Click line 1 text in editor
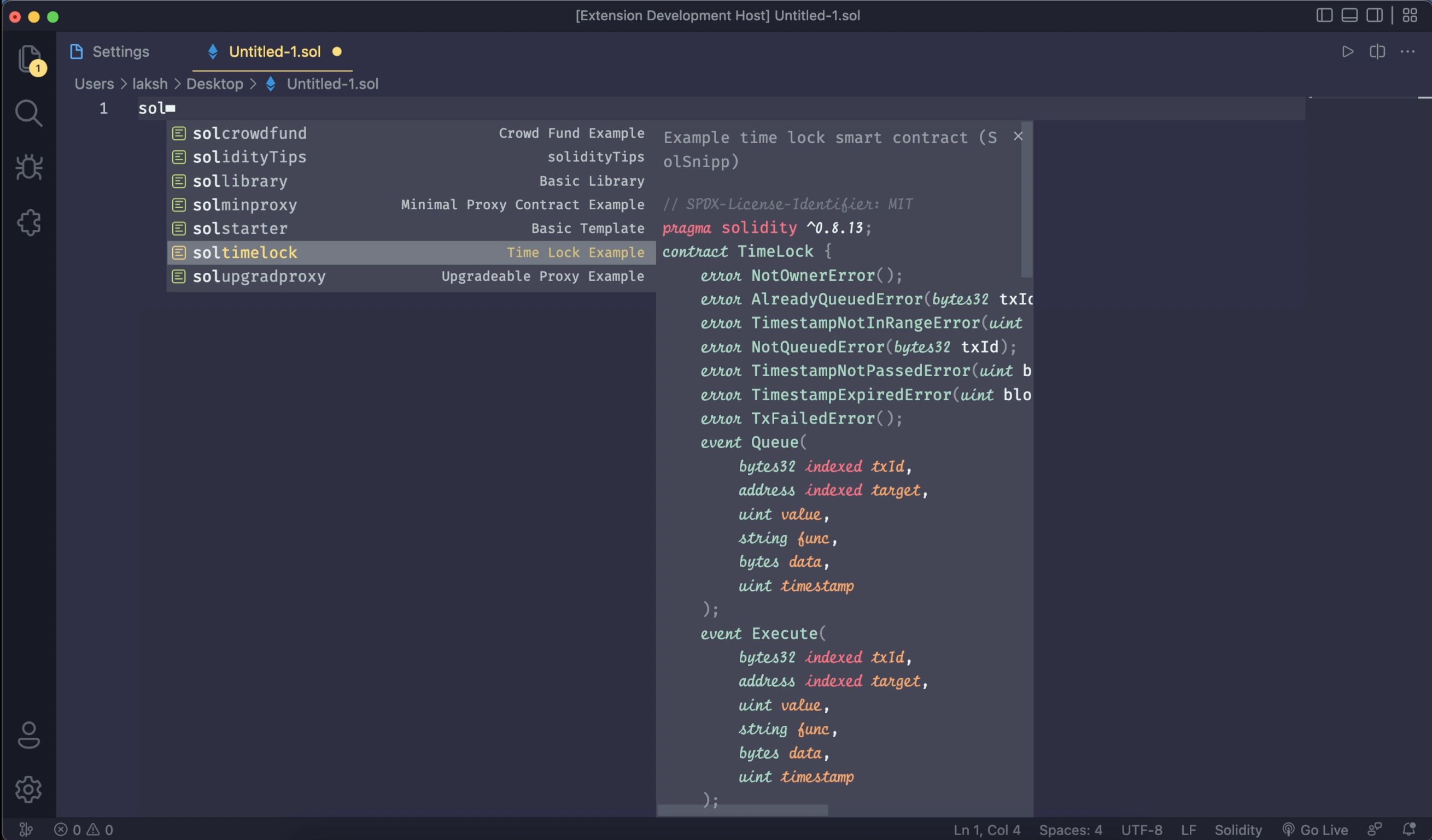This screenshot has height=840, width=1432. [x=150, y=108]
